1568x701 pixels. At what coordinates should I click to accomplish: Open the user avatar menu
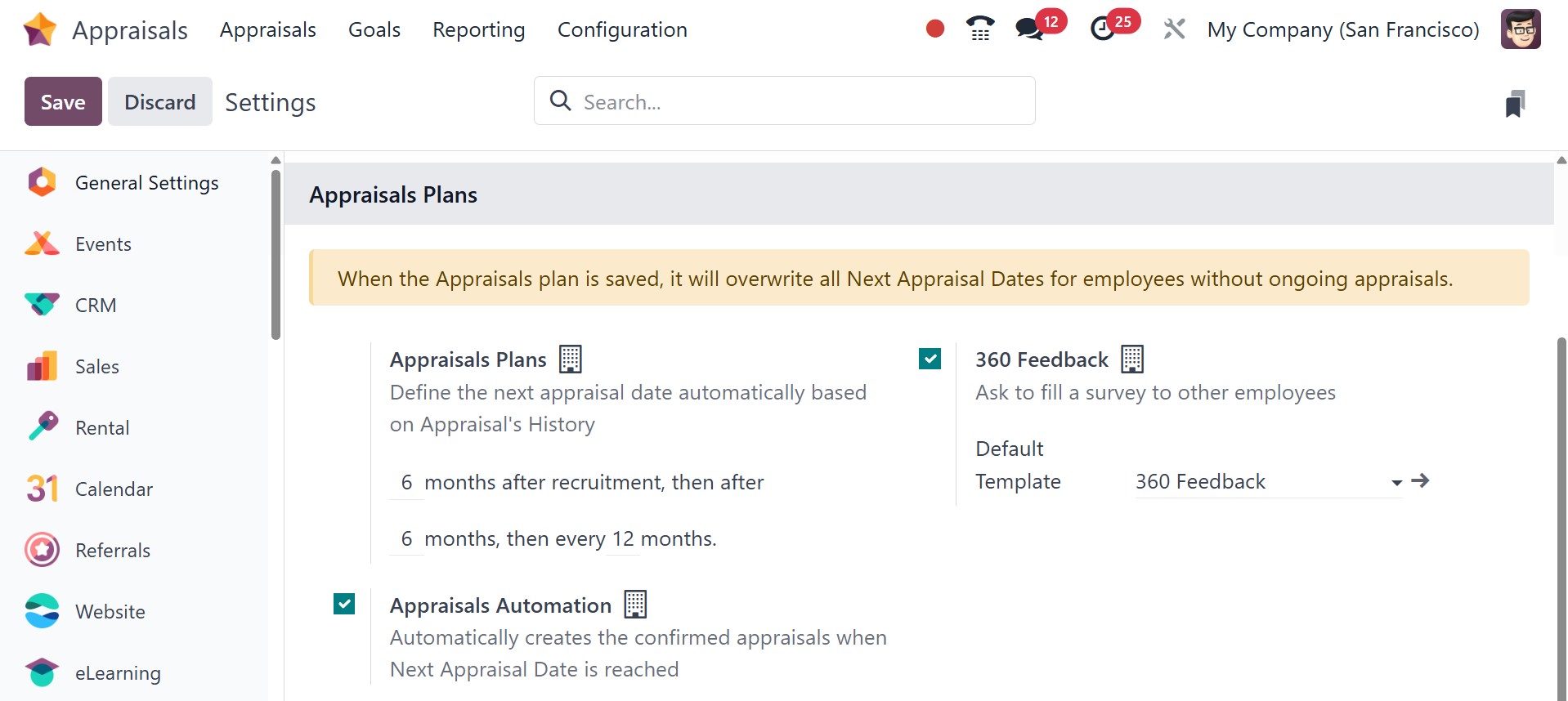tap(1520, 29)
